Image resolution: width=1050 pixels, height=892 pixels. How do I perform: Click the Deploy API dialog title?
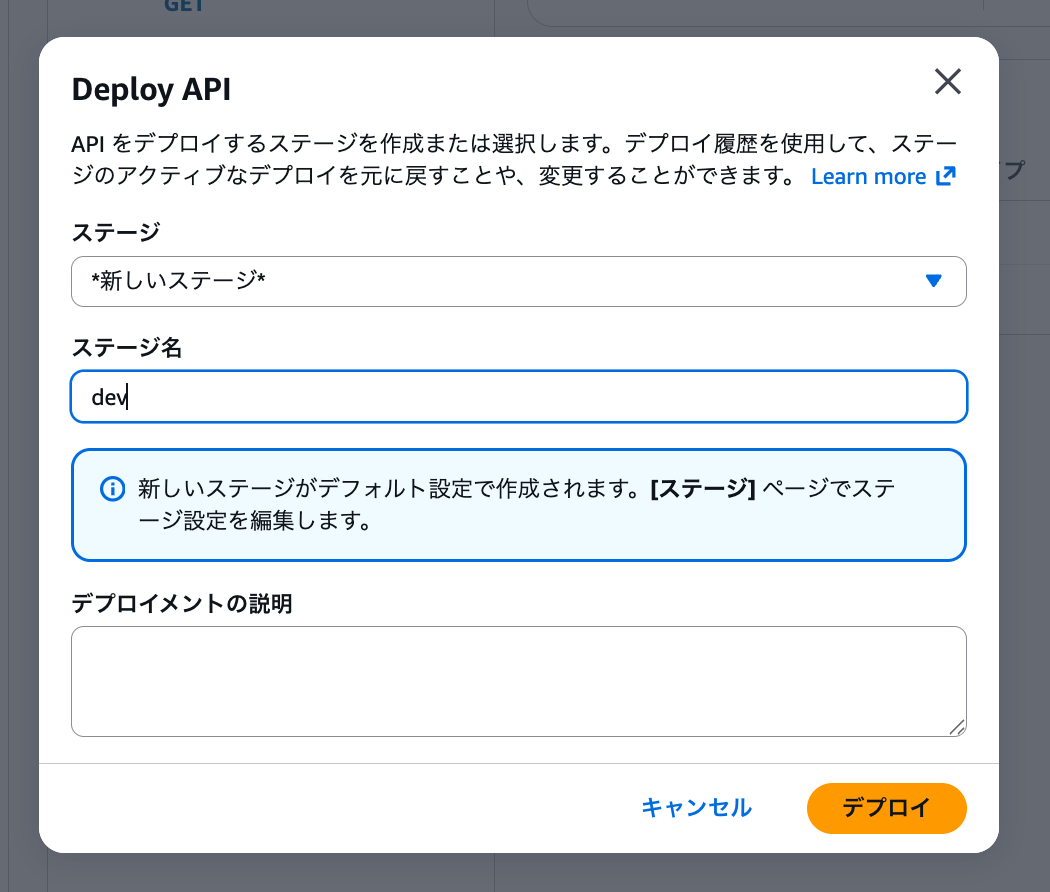click(x=150, y=89)
